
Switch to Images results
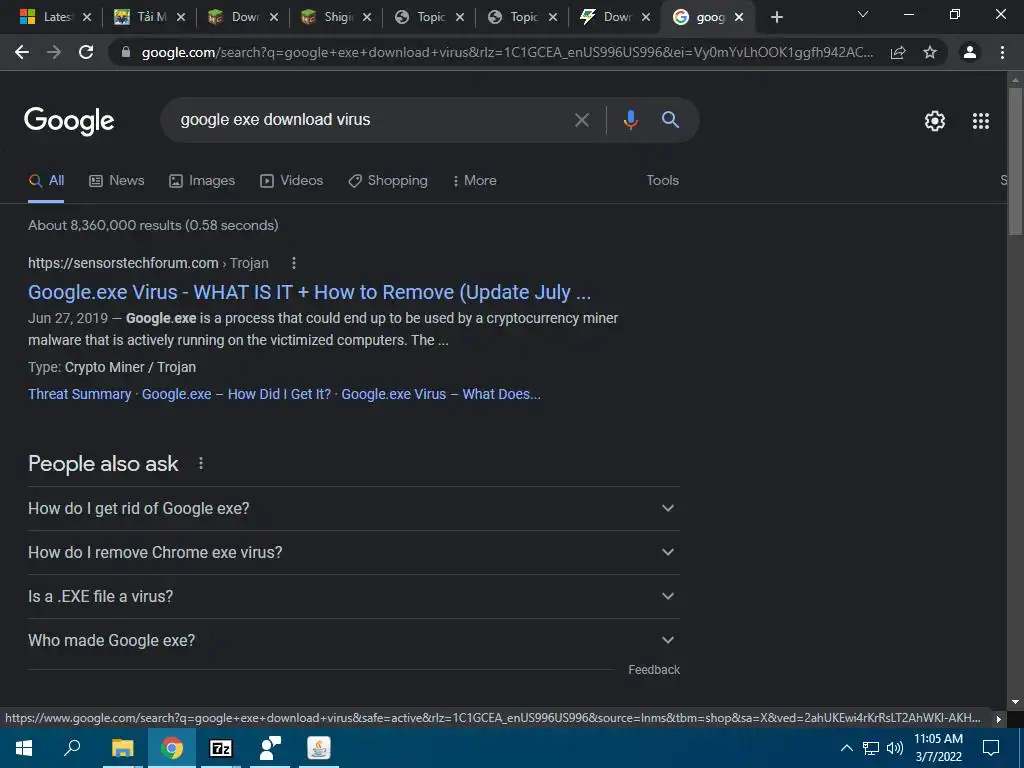coord(202,181)
